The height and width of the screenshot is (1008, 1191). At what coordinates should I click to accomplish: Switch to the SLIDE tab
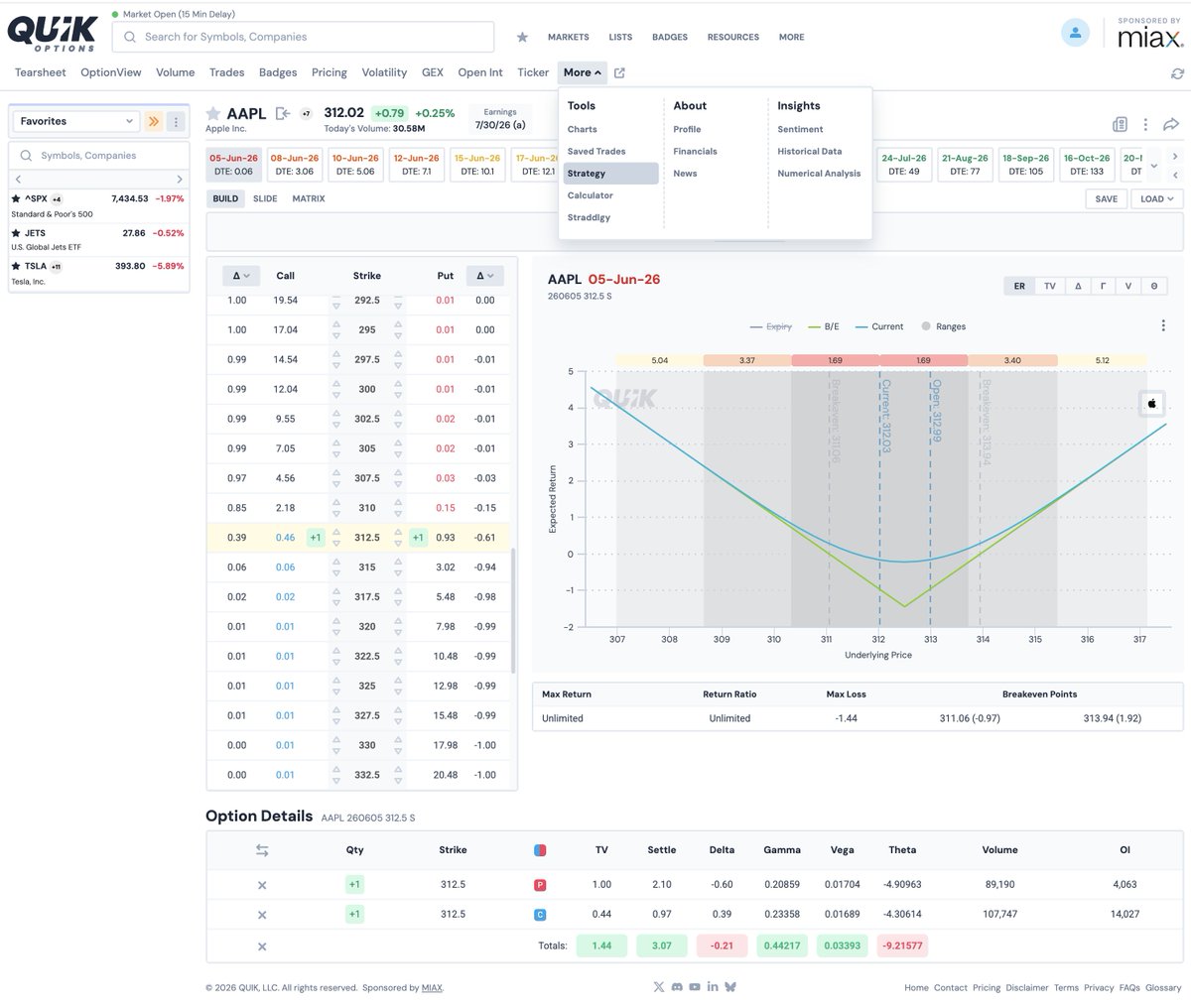(x=265, y=198)
